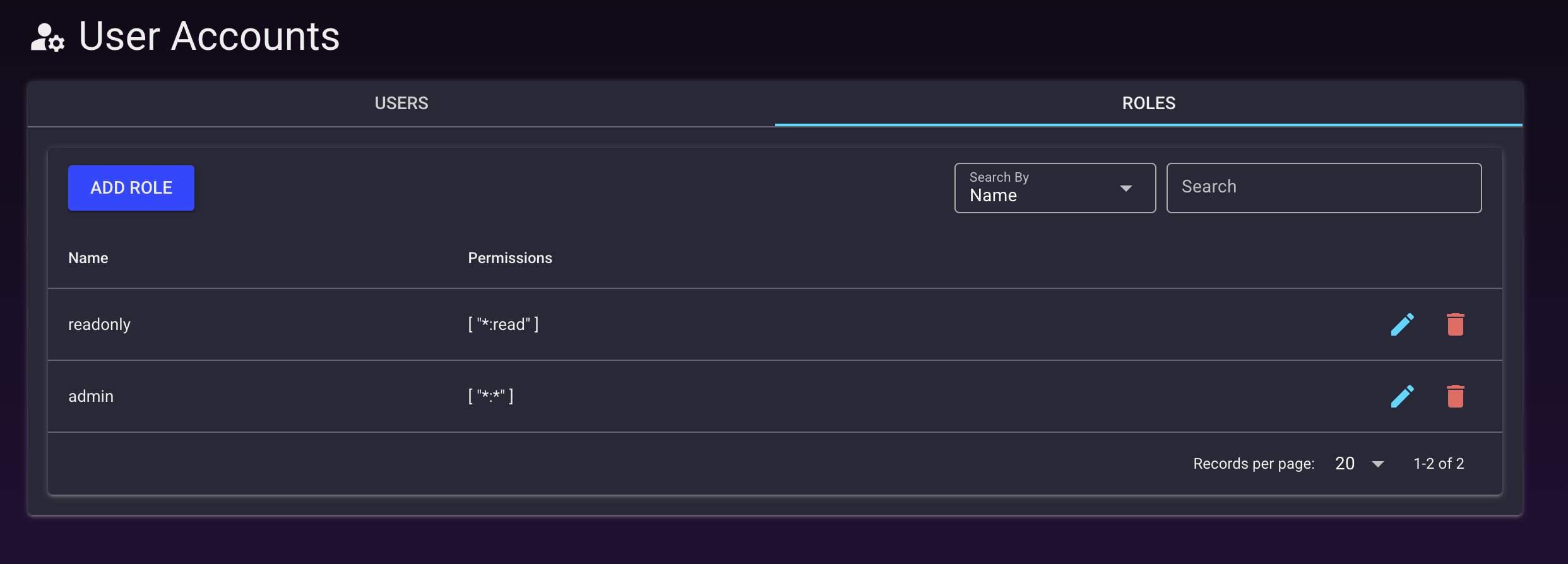Click pencil icon for the admin role
The image size is (1568, 564).
pos(1402,396)
